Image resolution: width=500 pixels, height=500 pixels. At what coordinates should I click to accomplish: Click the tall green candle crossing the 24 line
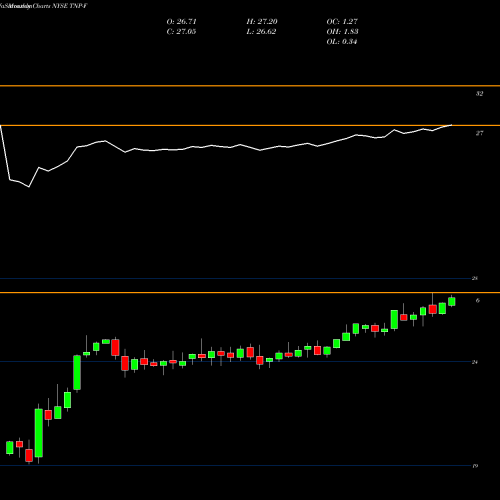click(77, 372)
